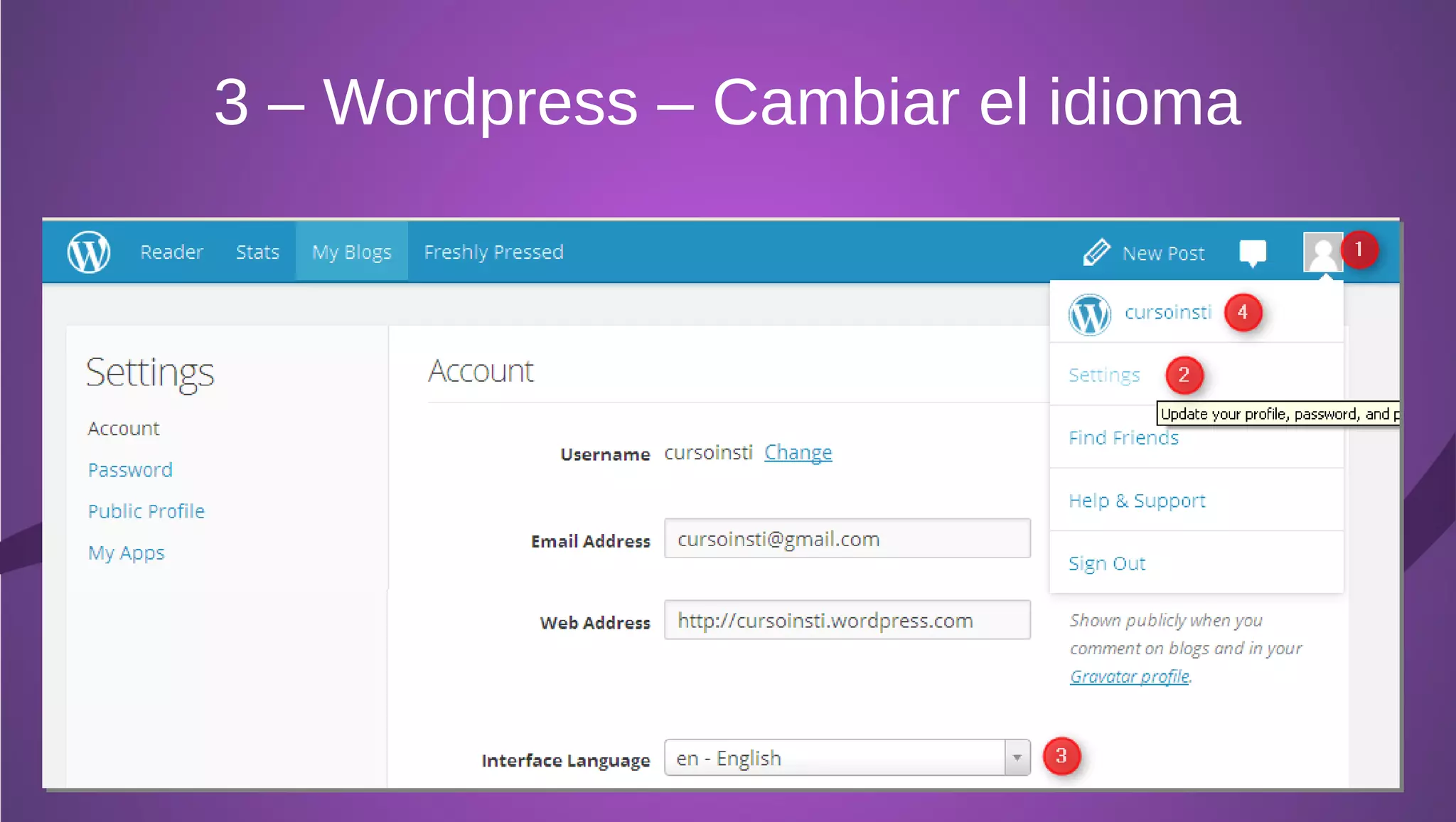Click the Web Address input field
This screenshot has width=1456, height=822.
tap(847, 619)
